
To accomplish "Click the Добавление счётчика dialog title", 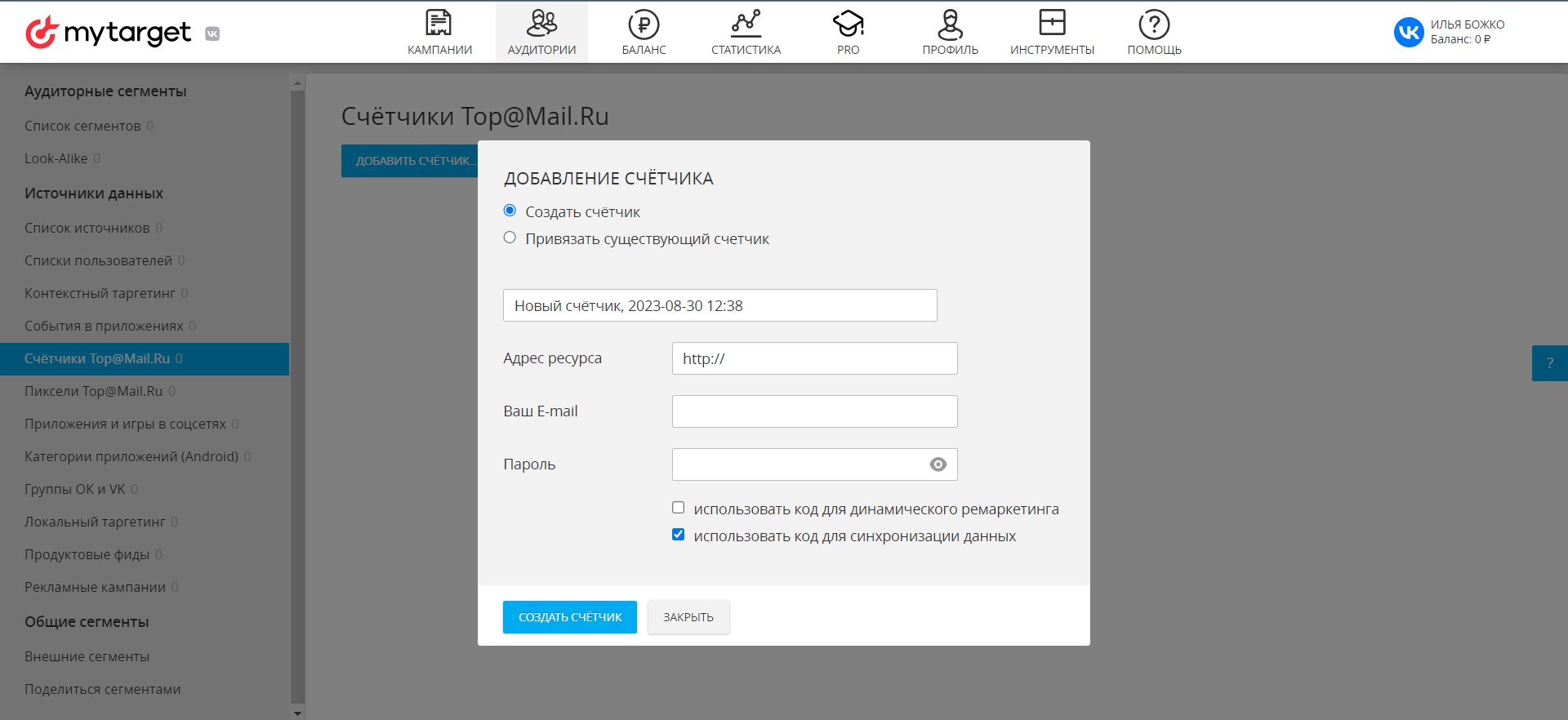I will 608,179.
